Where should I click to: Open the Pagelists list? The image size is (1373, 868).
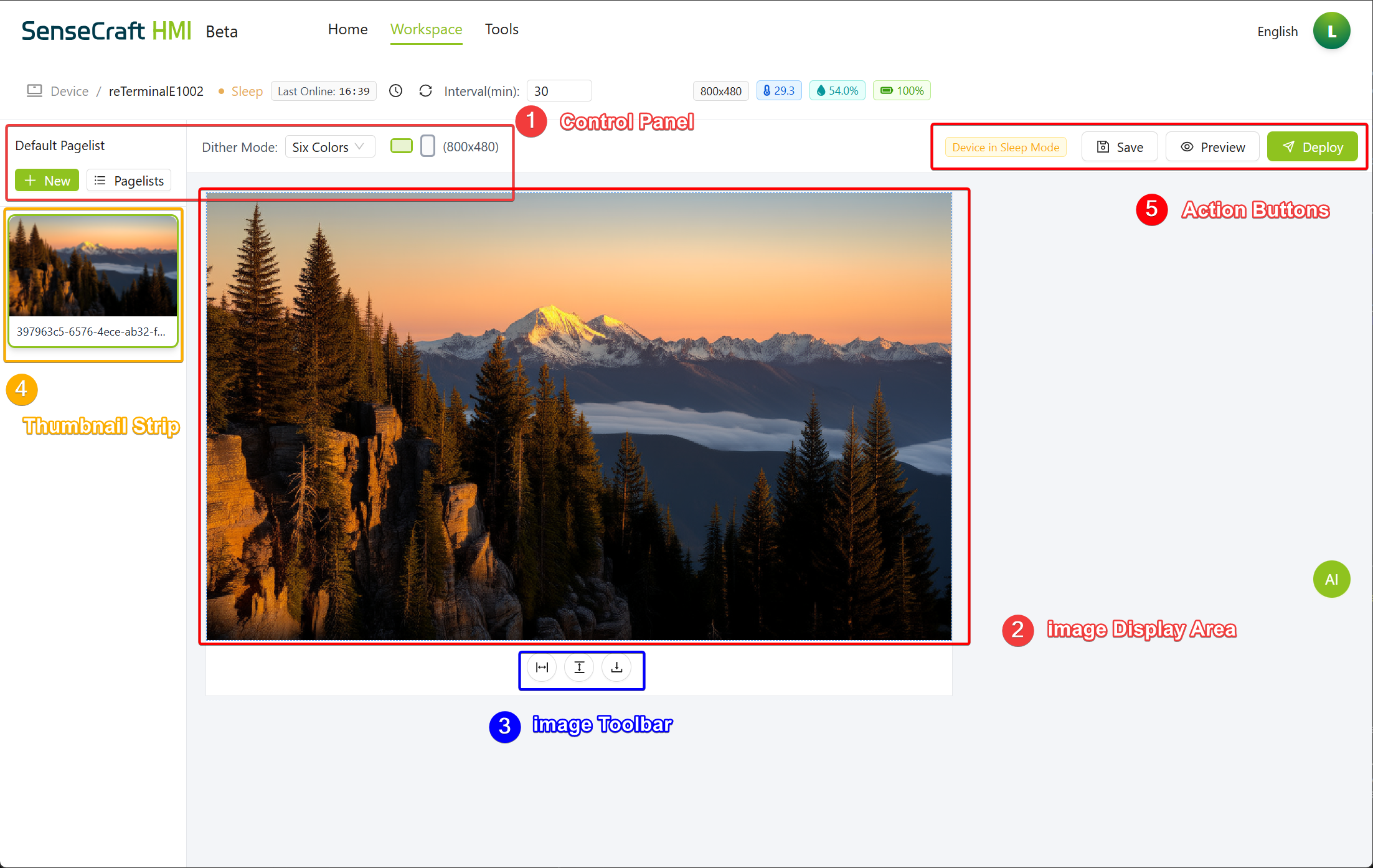click(x=129, y=181)
